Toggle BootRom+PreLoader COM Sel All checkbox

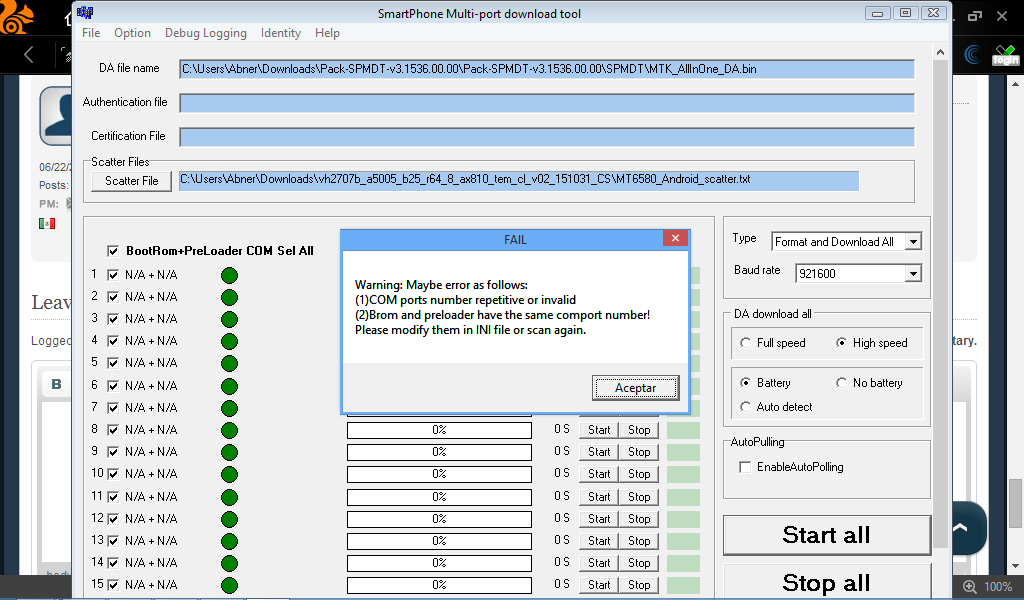(x=113, y=251)
